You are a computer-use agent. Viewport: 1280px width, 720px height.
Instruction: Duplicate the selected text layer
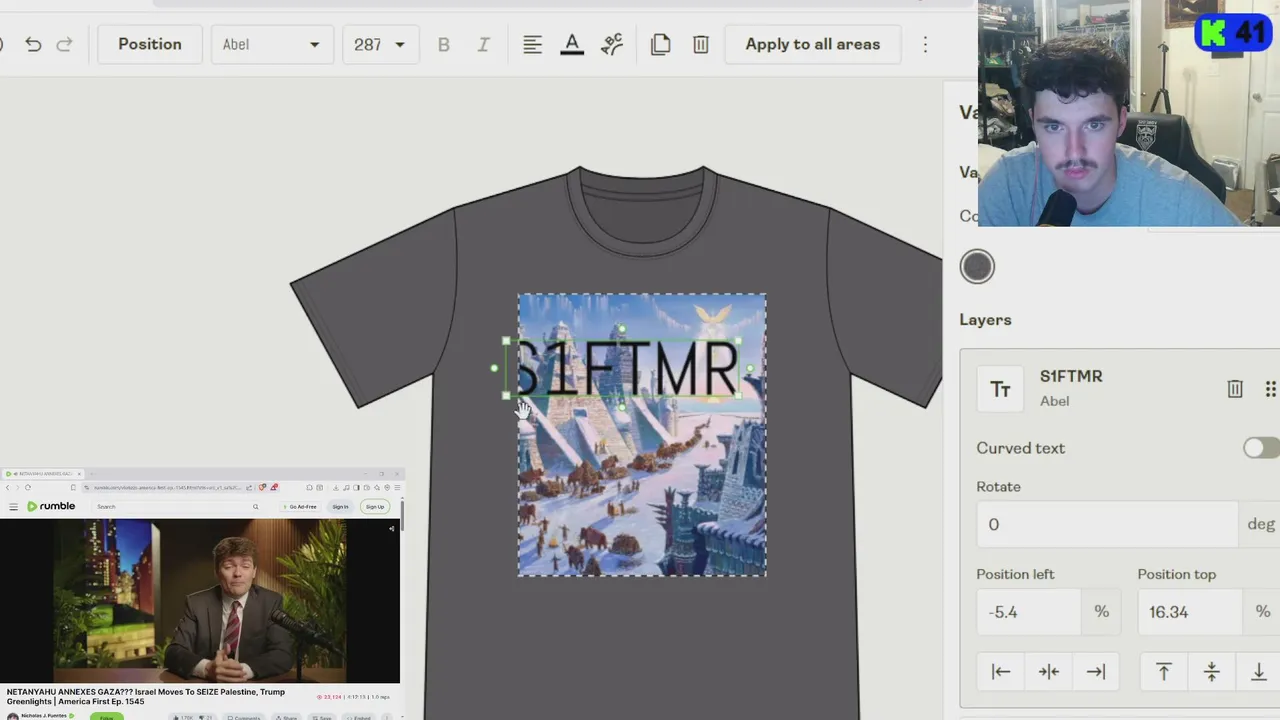pyautogui.click(x=660, y=44)
